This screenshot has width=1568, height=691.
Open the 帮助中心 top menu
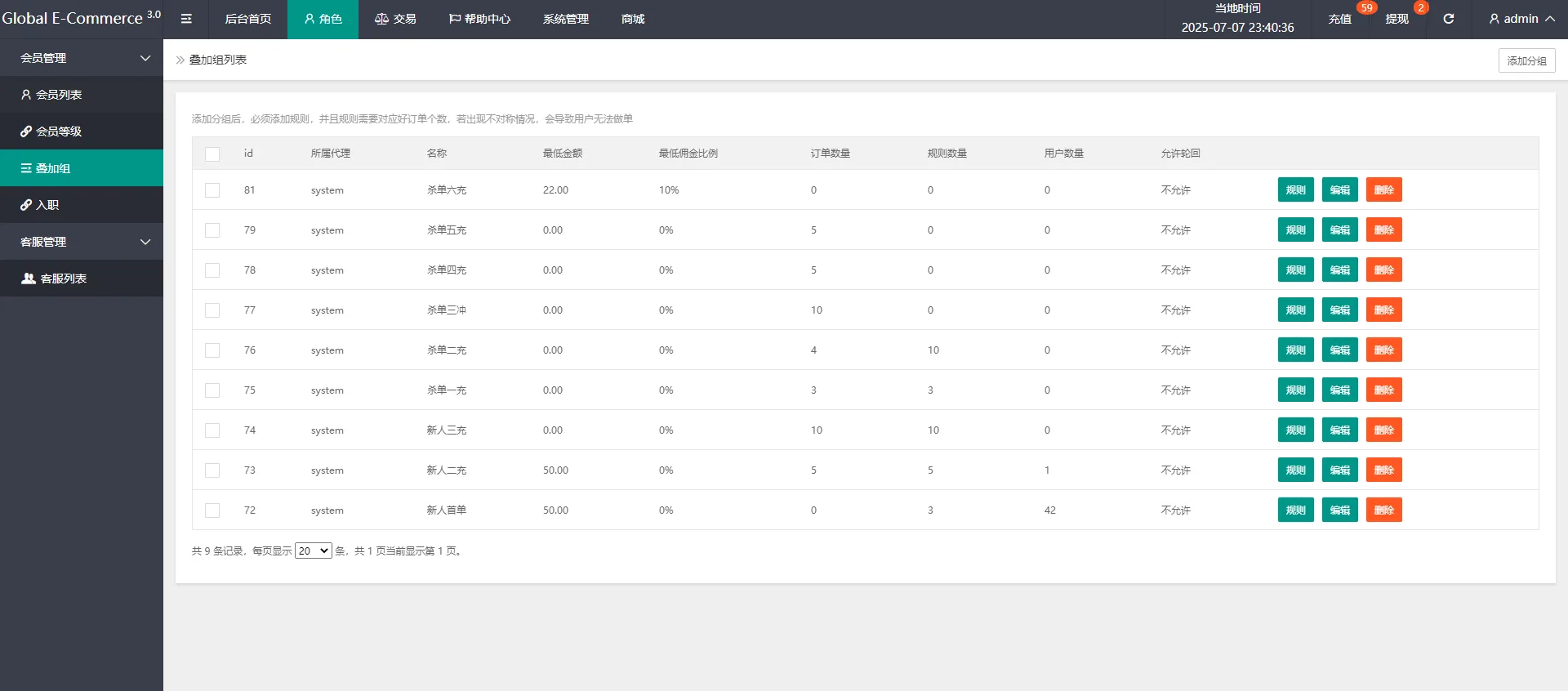(x=479, y=19)
